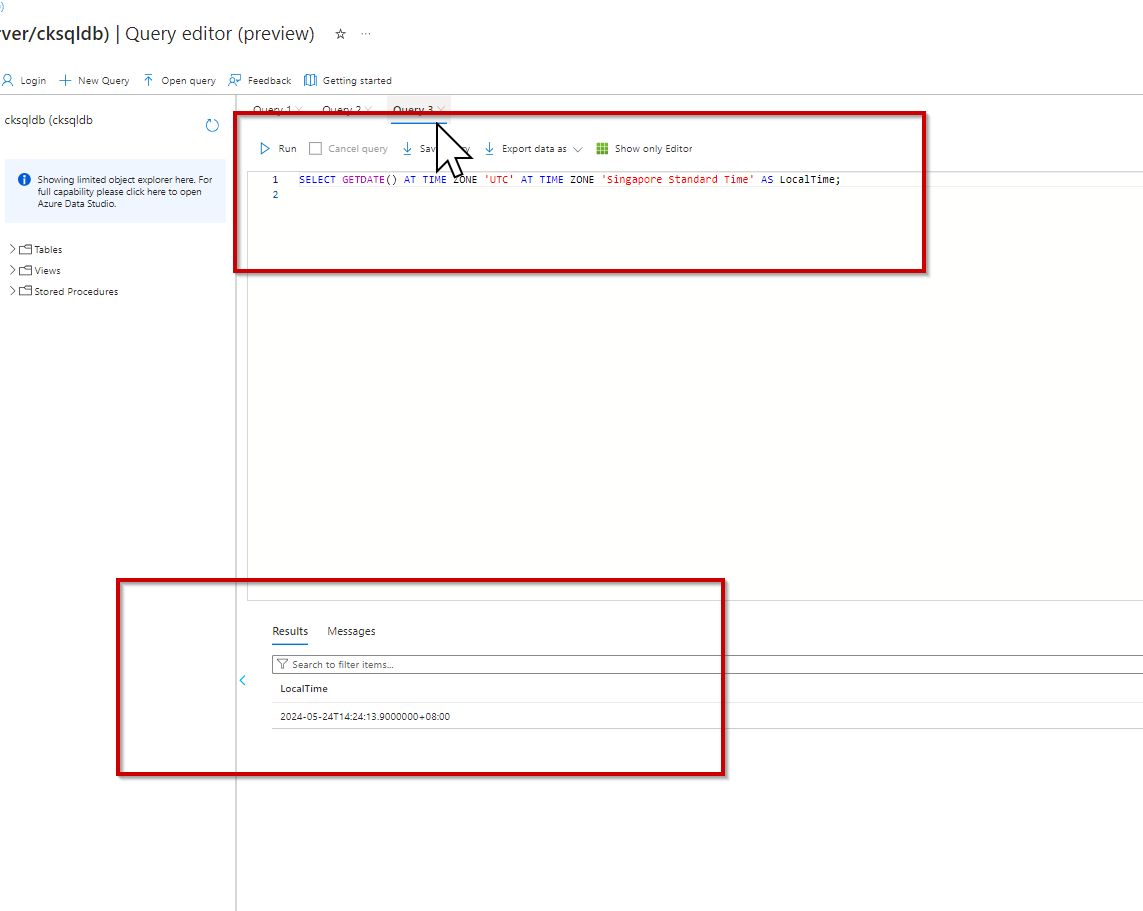The height and width of the screenshot is (911, 1143).
Task: Select the Open query option
Action: coord(179,80)
